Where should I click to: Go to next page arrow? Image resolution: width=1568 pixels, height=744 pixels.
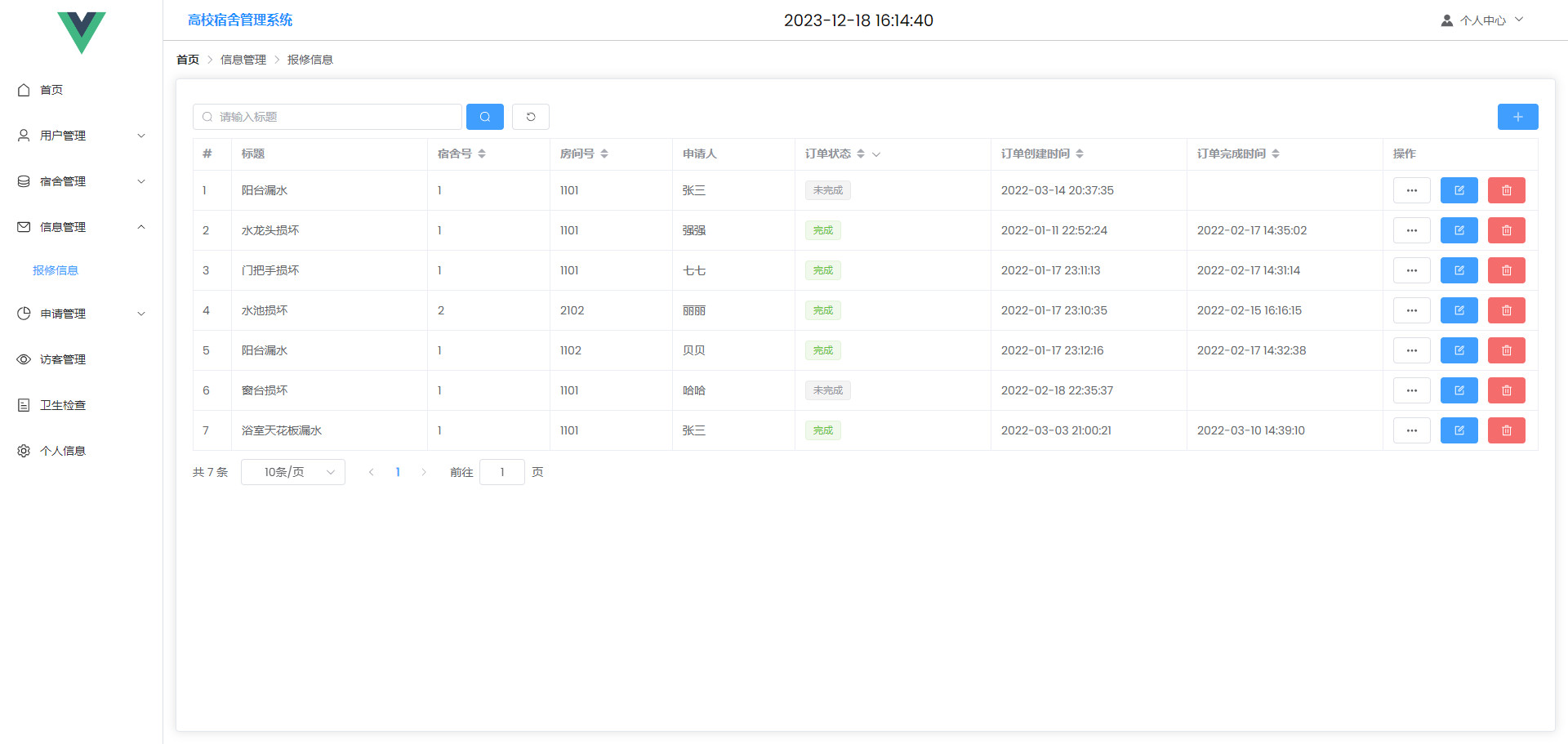coord(424,472)
